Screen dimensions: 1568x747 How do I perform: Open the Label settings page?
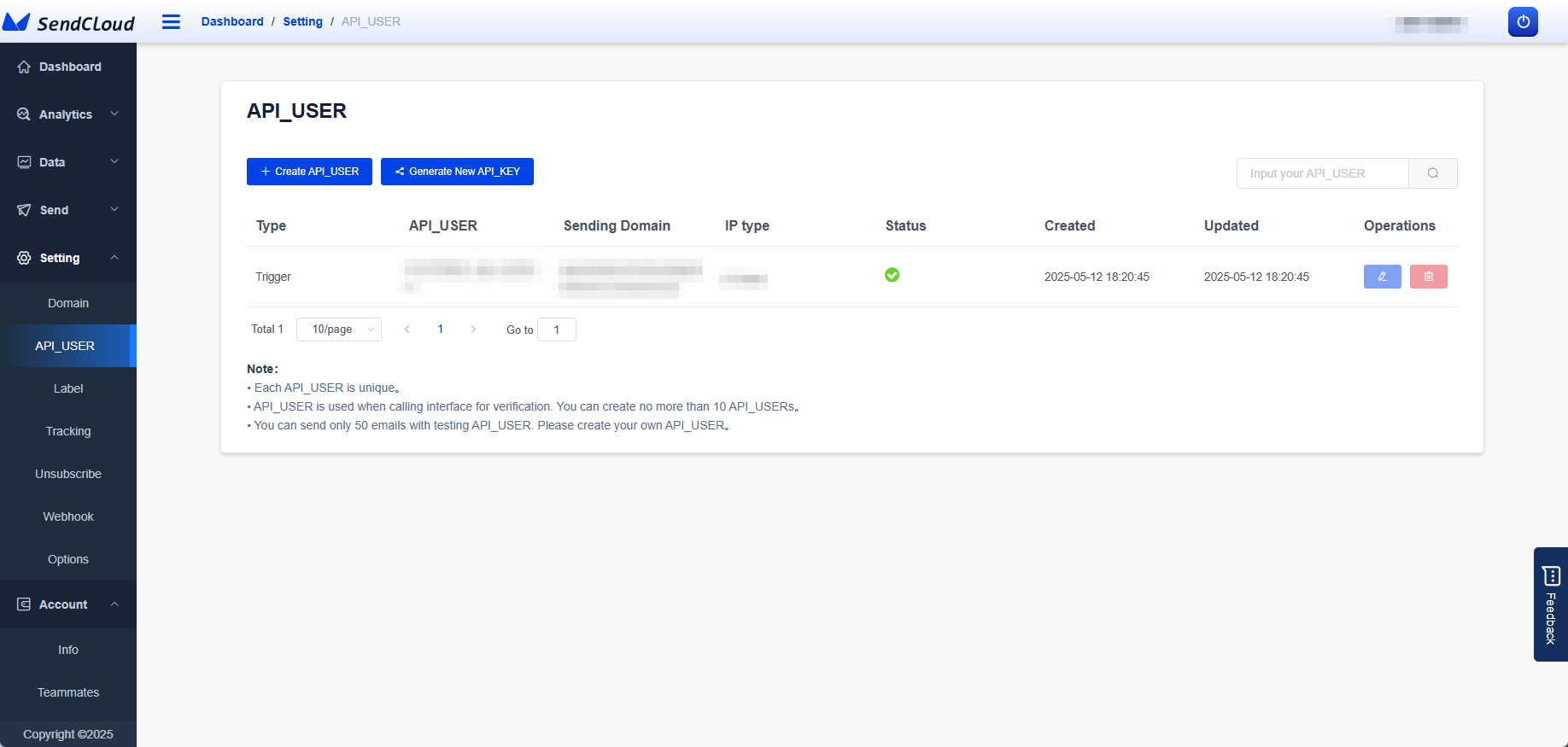(x=68, y=388)
